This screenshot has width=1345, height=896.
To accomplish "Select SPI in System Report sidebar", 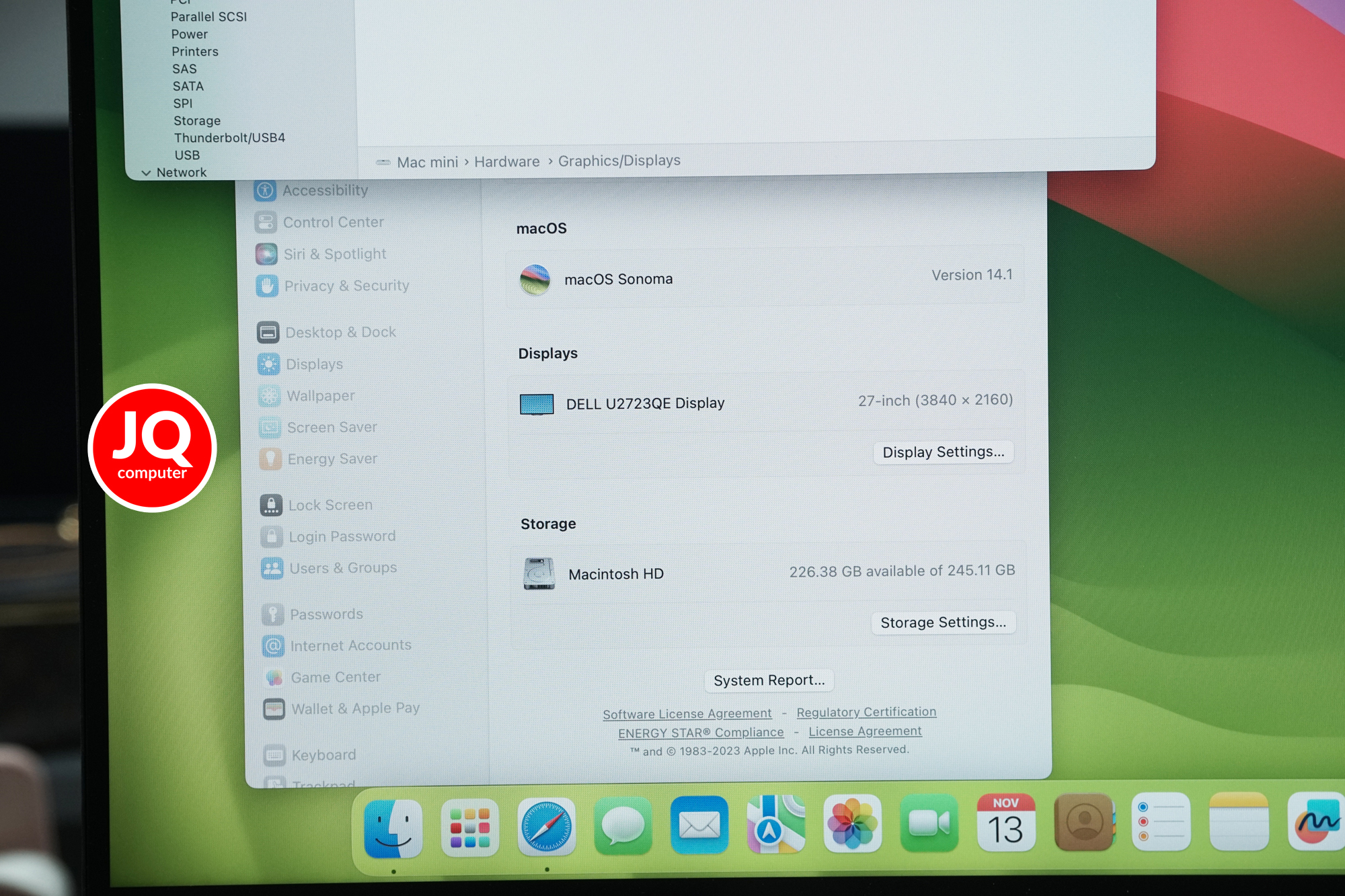I will click(x=183, y=104).
